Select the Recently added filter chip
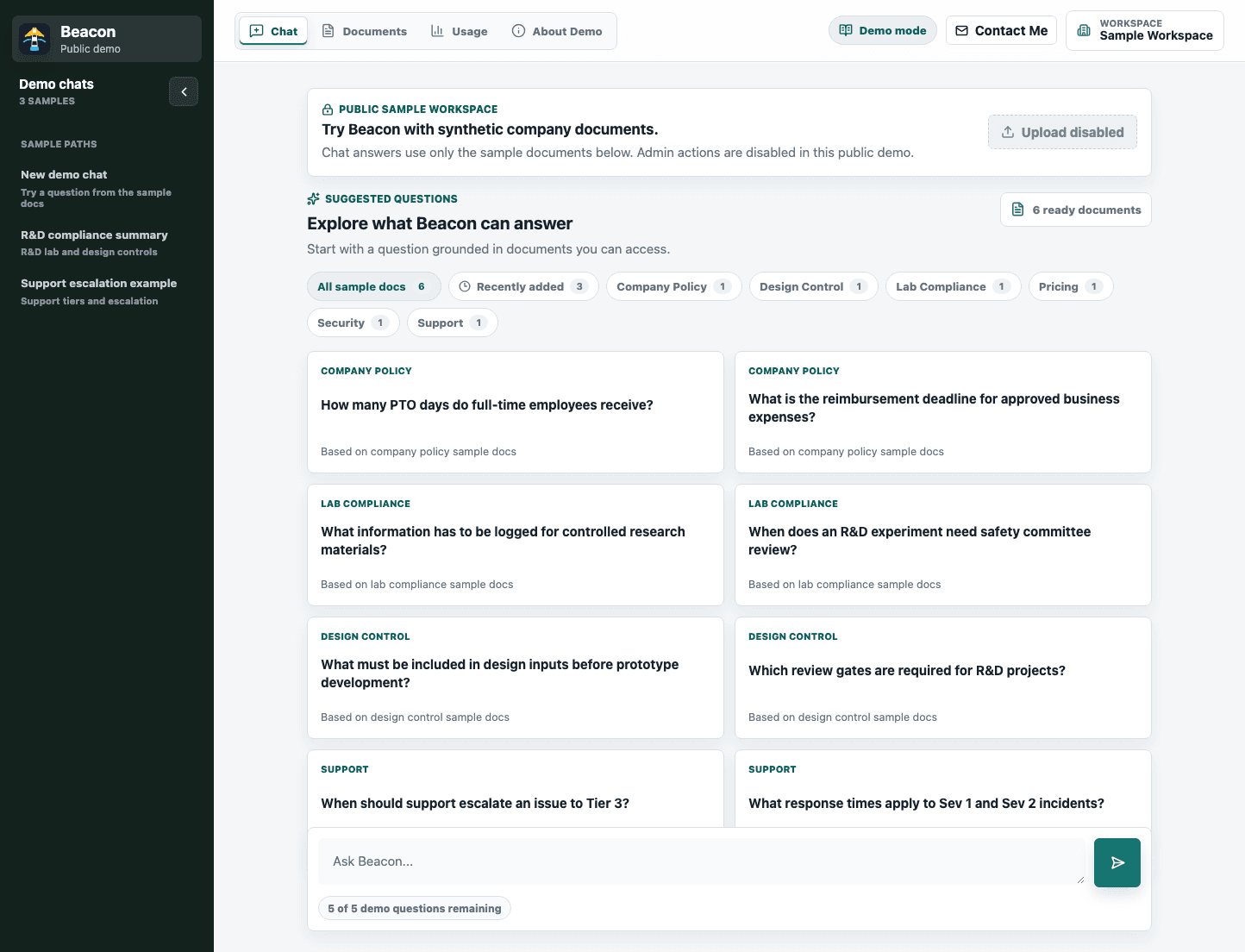 tap(523, 286)
